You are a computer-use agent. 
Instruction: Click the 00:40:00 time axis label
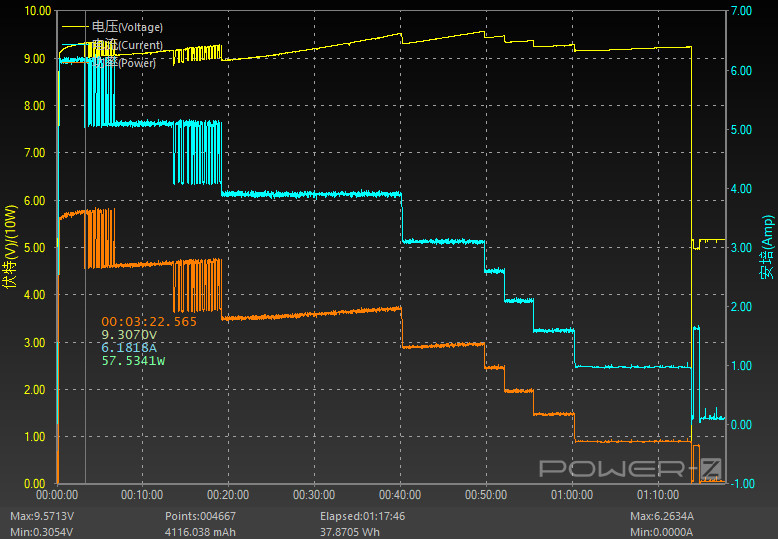coord(400,495)
